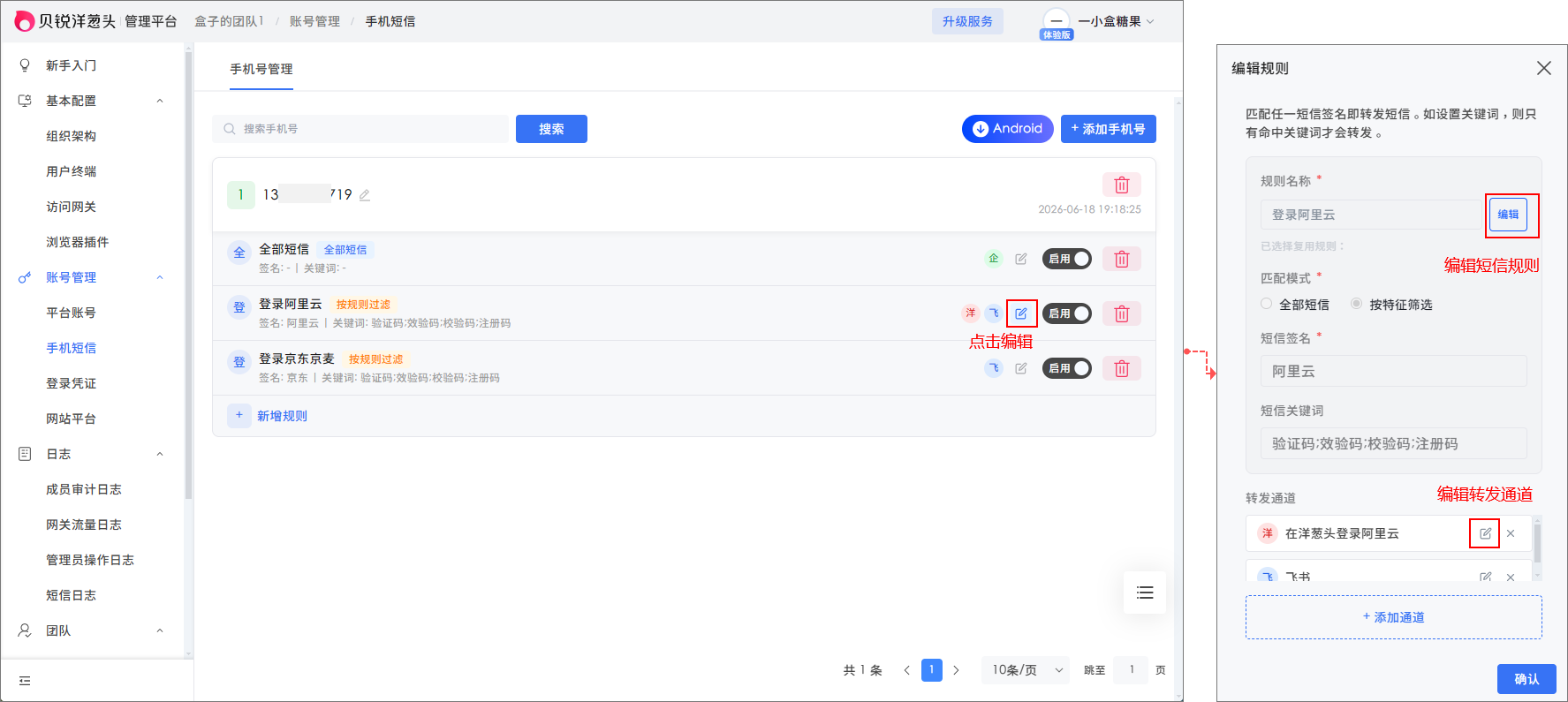Screen dimensions: 1568x702
Task: Click the 飞书 channel icon in 登录阿里云 row
Action: [994, 313]
